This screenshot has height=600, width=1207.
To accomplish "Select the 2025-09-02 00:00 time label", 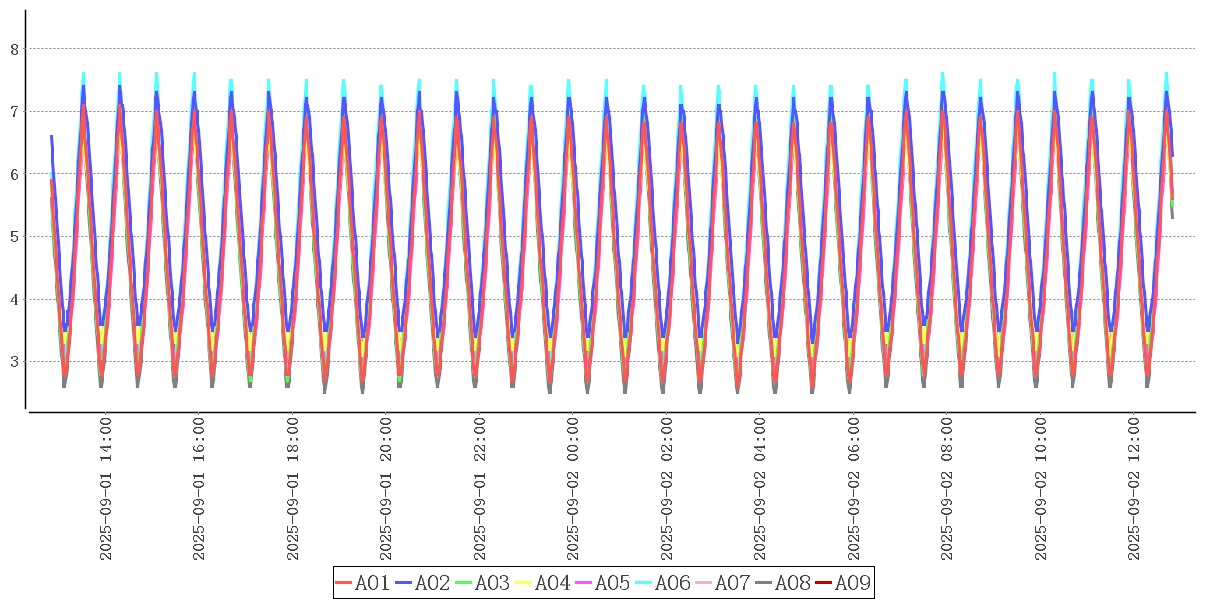I will point(574,489).
